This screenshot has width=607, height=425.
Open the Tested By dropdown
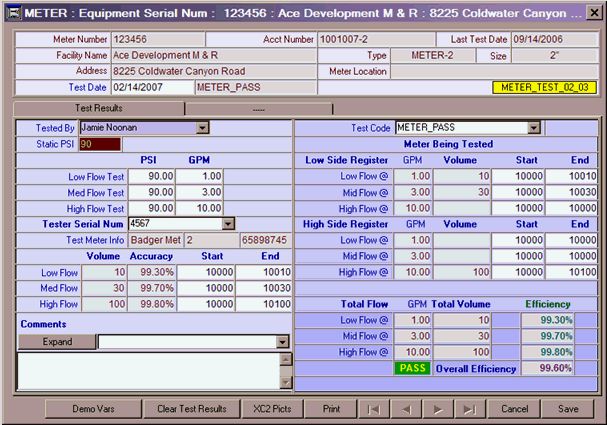203,127
